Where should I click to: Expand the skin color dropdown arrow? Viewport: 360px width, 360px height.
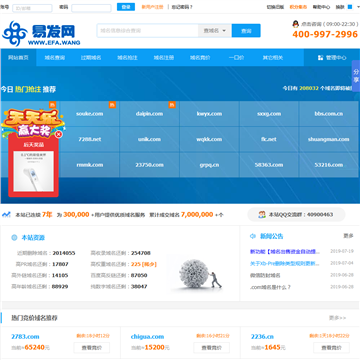[x=358, y=7]
